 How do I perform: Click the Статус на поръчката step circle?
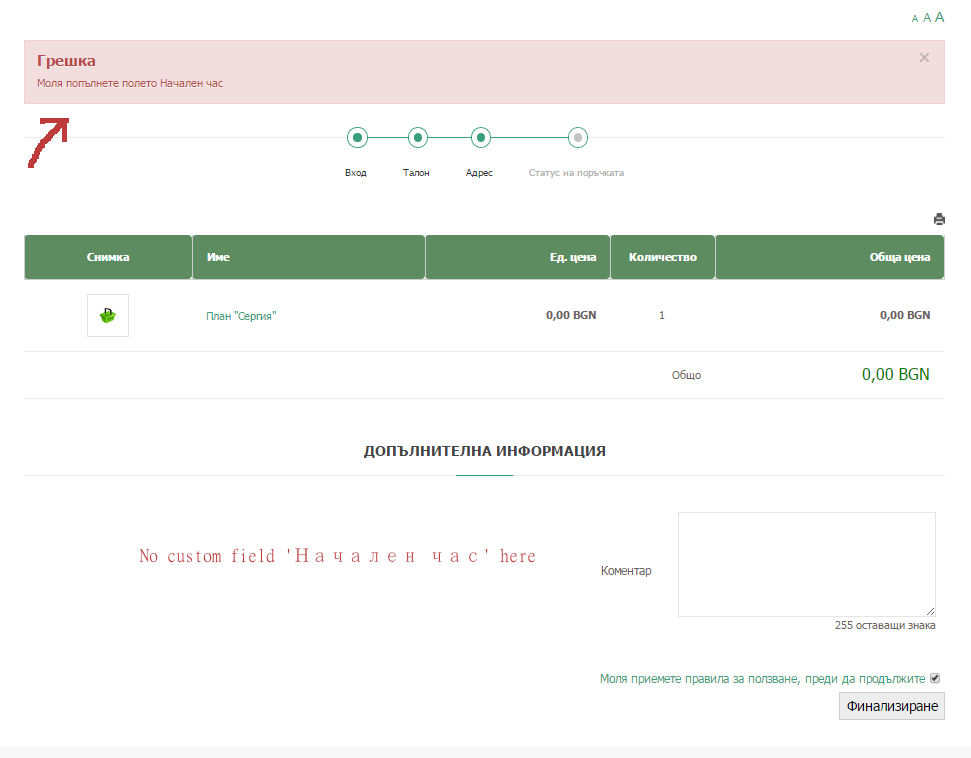[x=578, y=137]
